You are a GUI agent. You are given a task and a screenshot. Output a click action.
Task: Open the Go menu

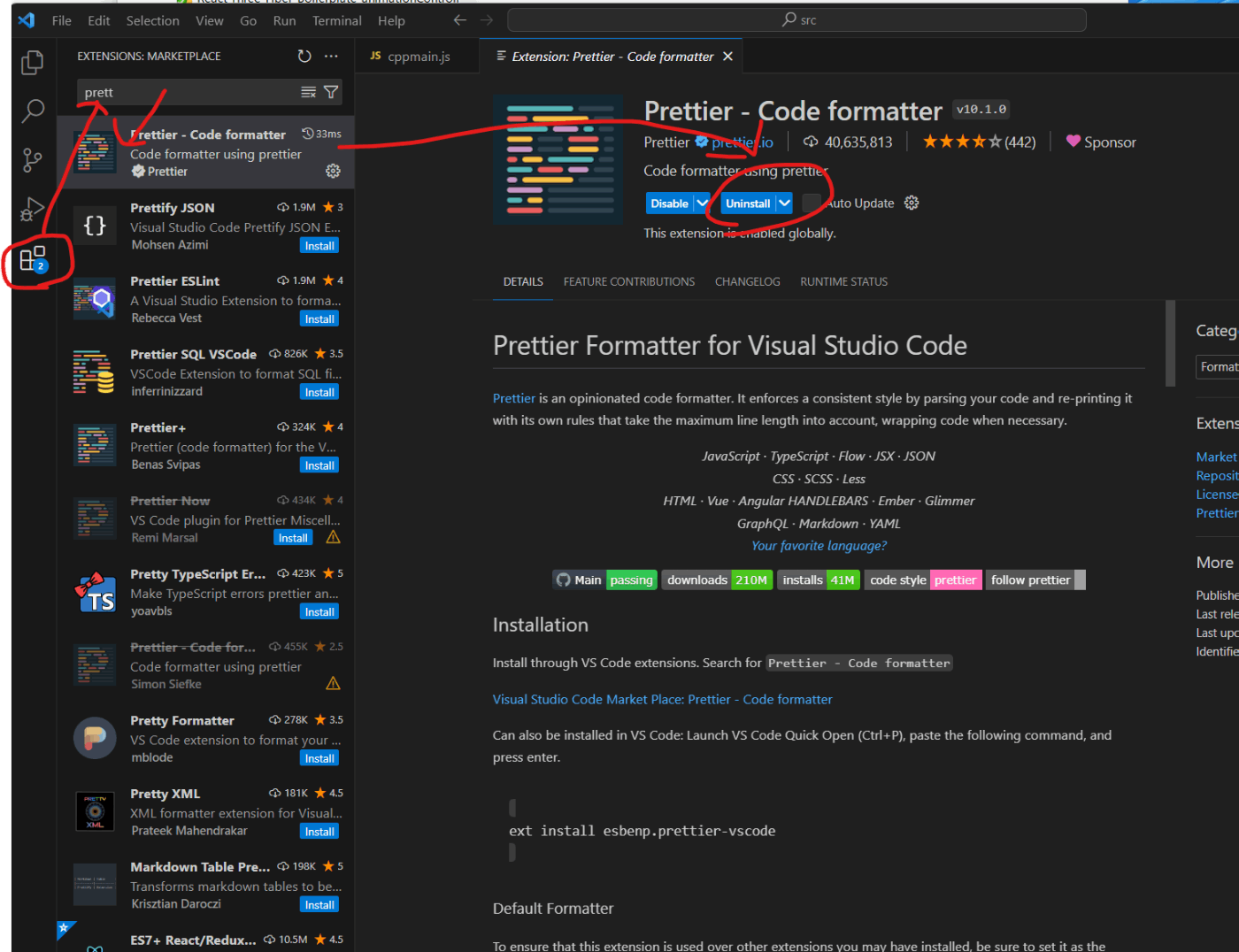249,20
